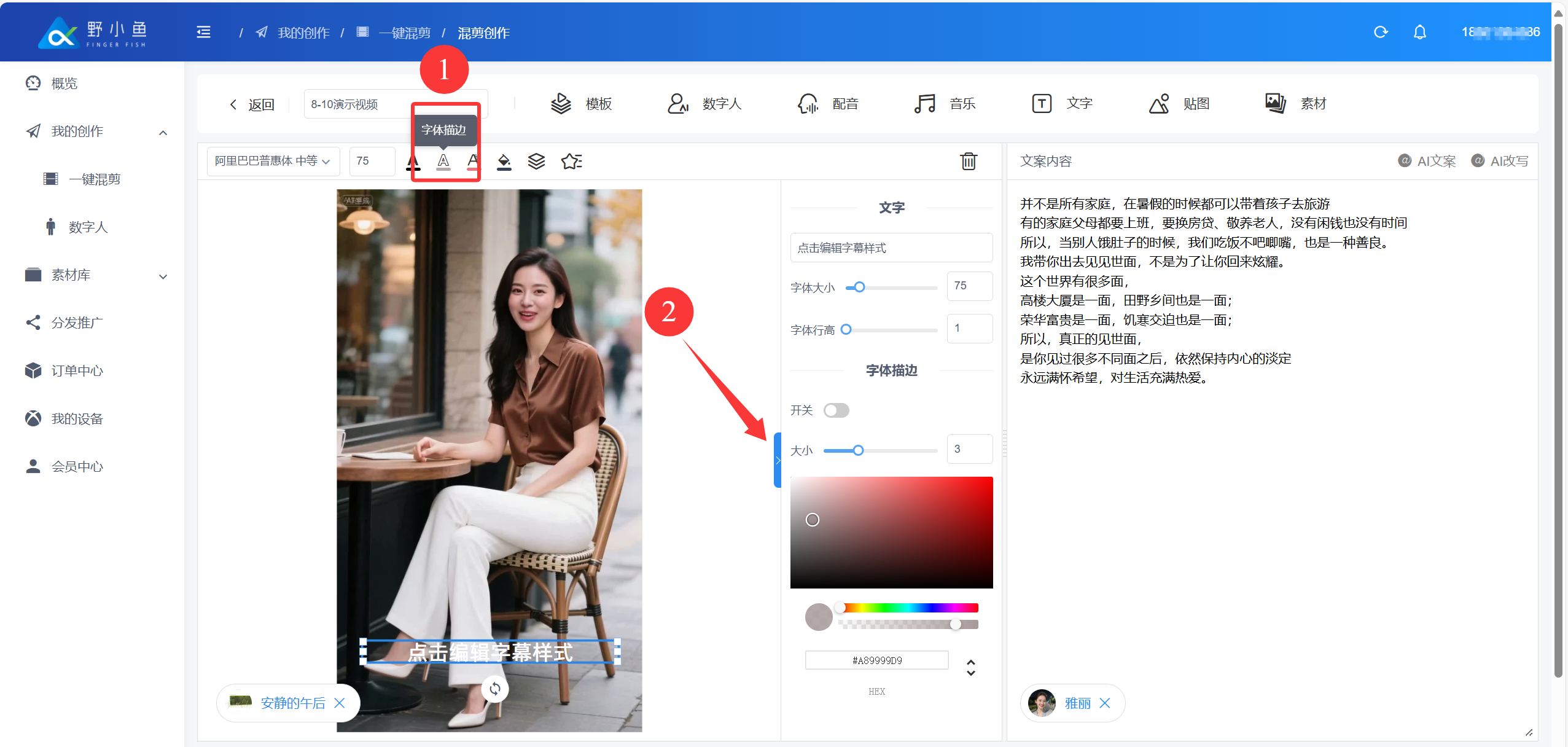Click the font stroke icon

[443, 162]
